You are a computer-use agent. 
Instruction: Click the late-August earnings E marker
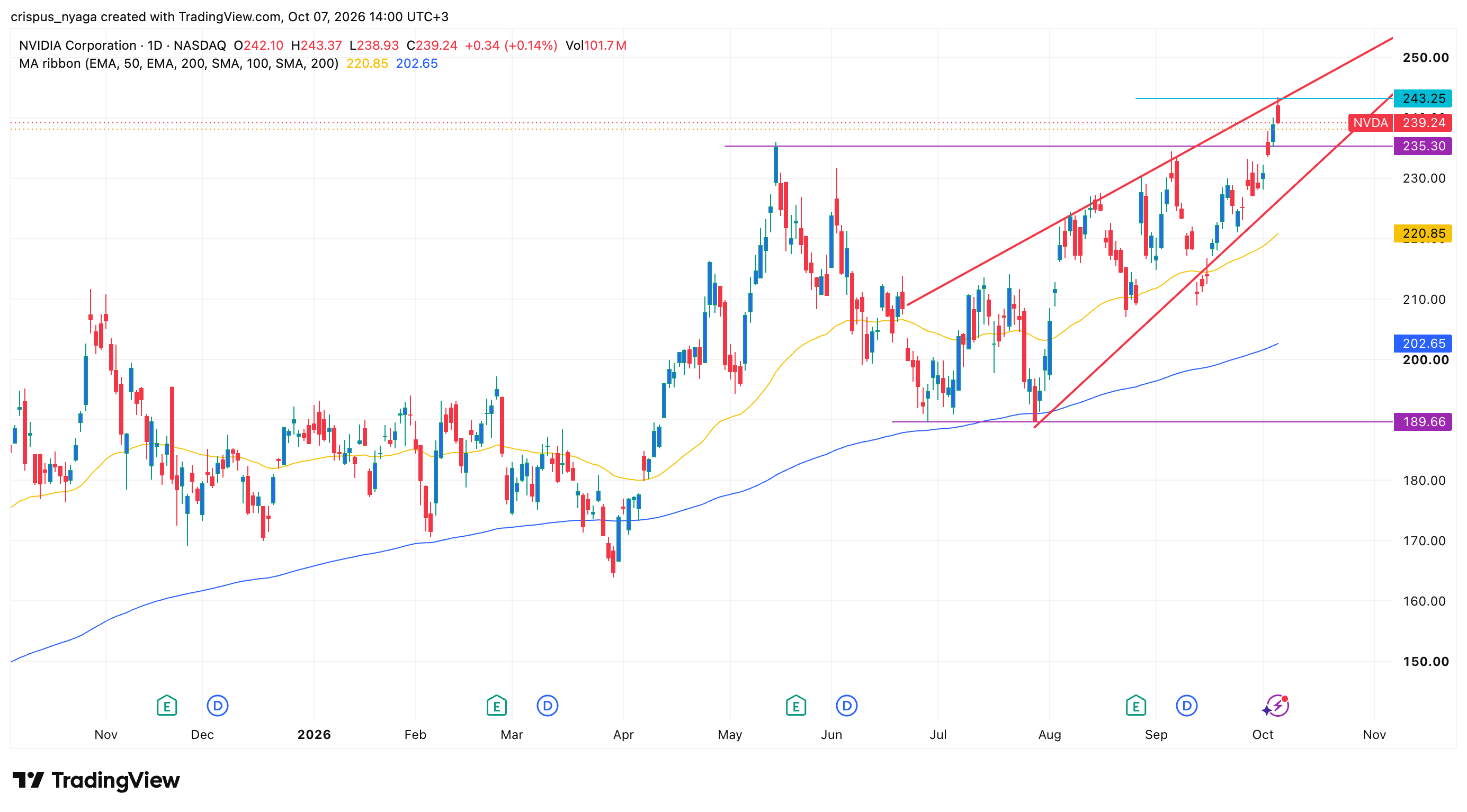(x=1135, y=706)
